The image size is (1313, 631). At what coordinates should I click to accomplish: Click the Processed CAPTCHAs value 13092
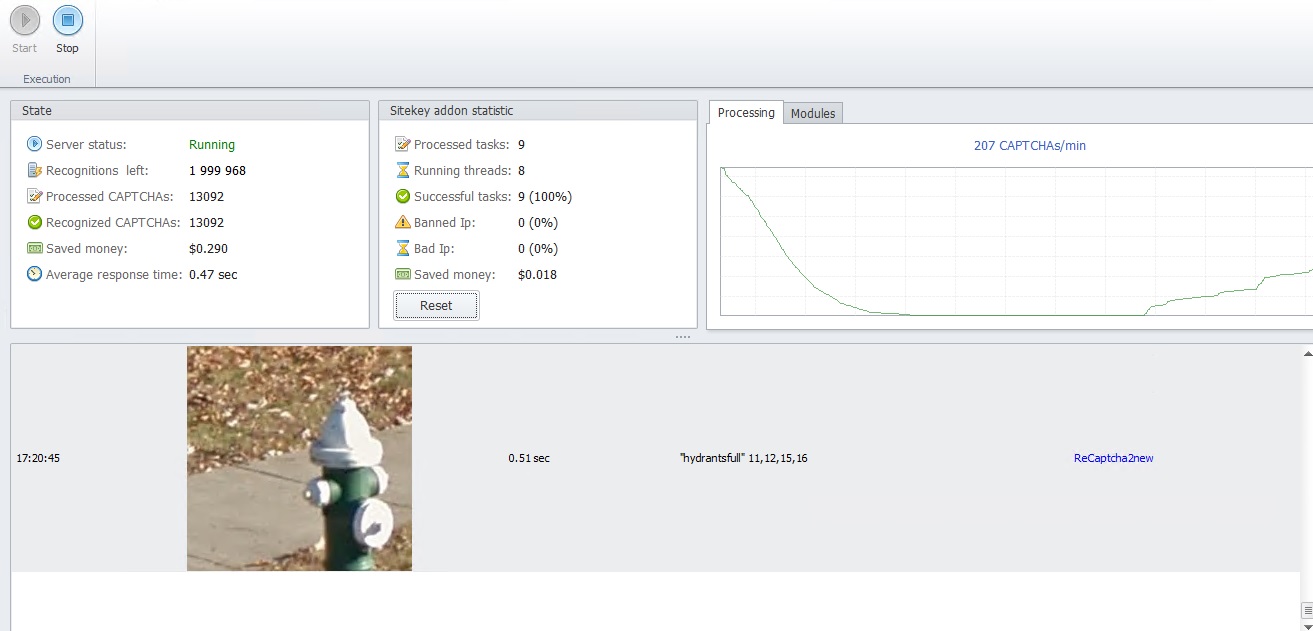click(206, 197)
